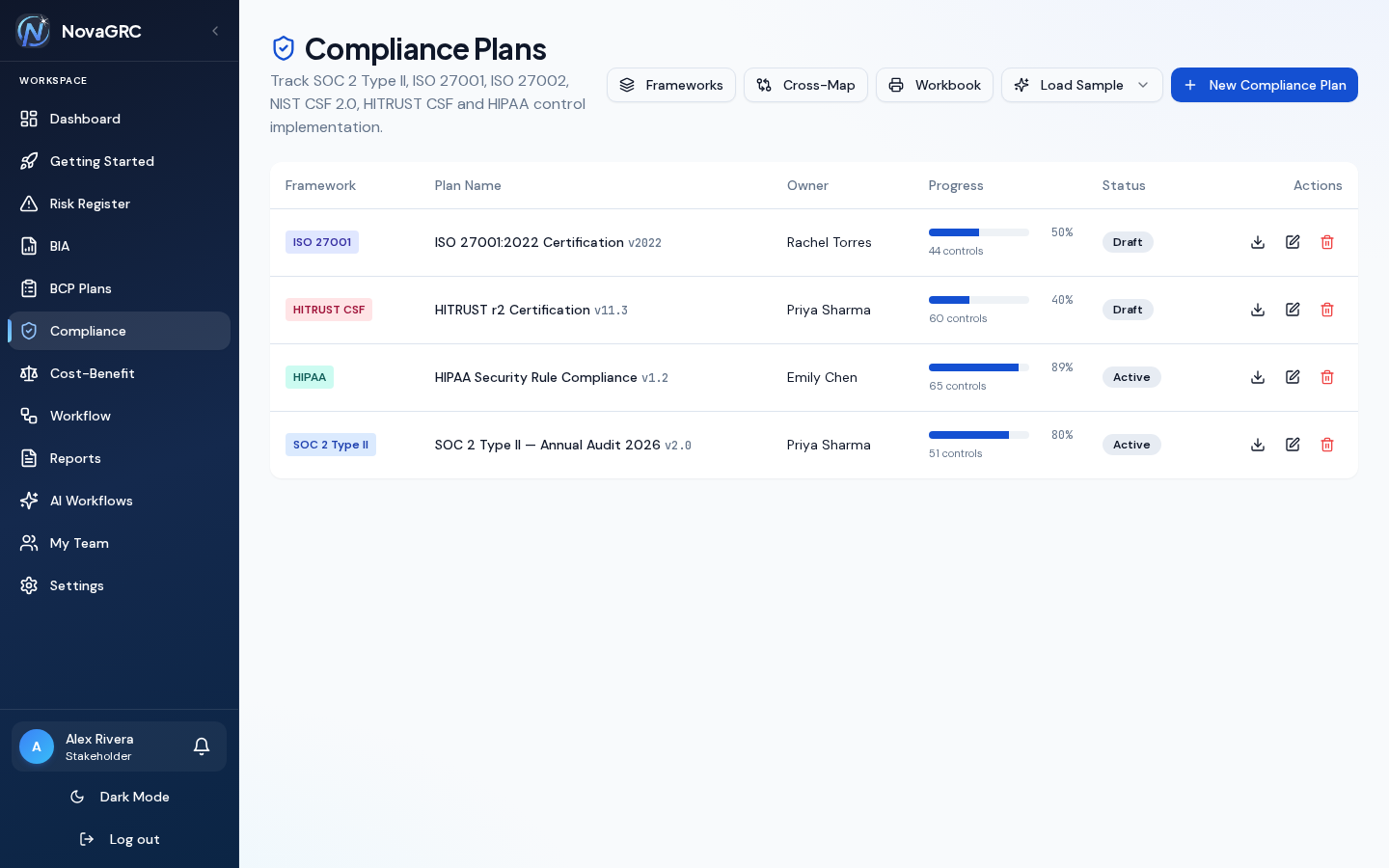The width and height of the screenshot is (1389, 868).
Task: Open the Workflow page
Action: pos(120,416)
